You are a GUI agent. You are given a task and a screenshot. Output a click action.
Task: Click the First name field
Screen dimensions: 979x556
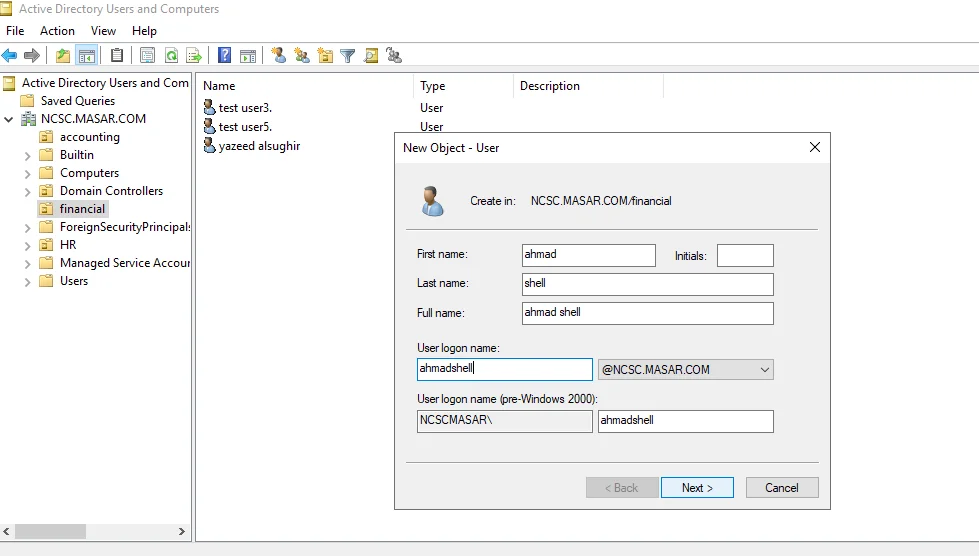tap(589, 255)
